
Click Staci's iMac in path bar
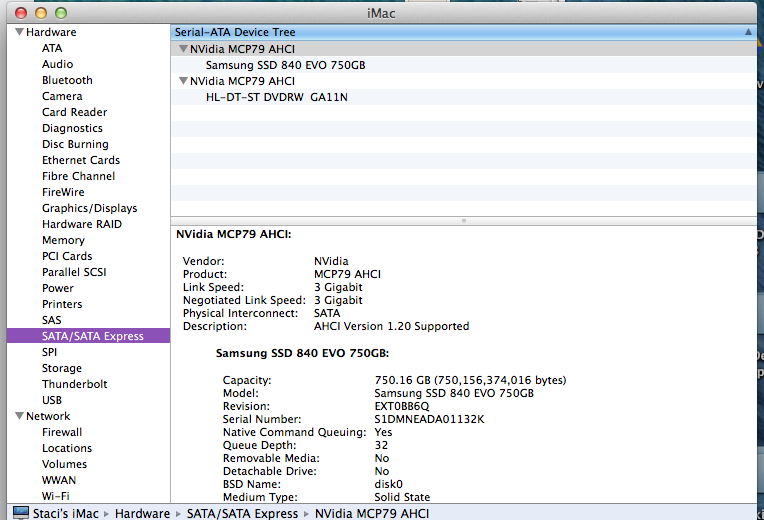click(x=65, y=514)
